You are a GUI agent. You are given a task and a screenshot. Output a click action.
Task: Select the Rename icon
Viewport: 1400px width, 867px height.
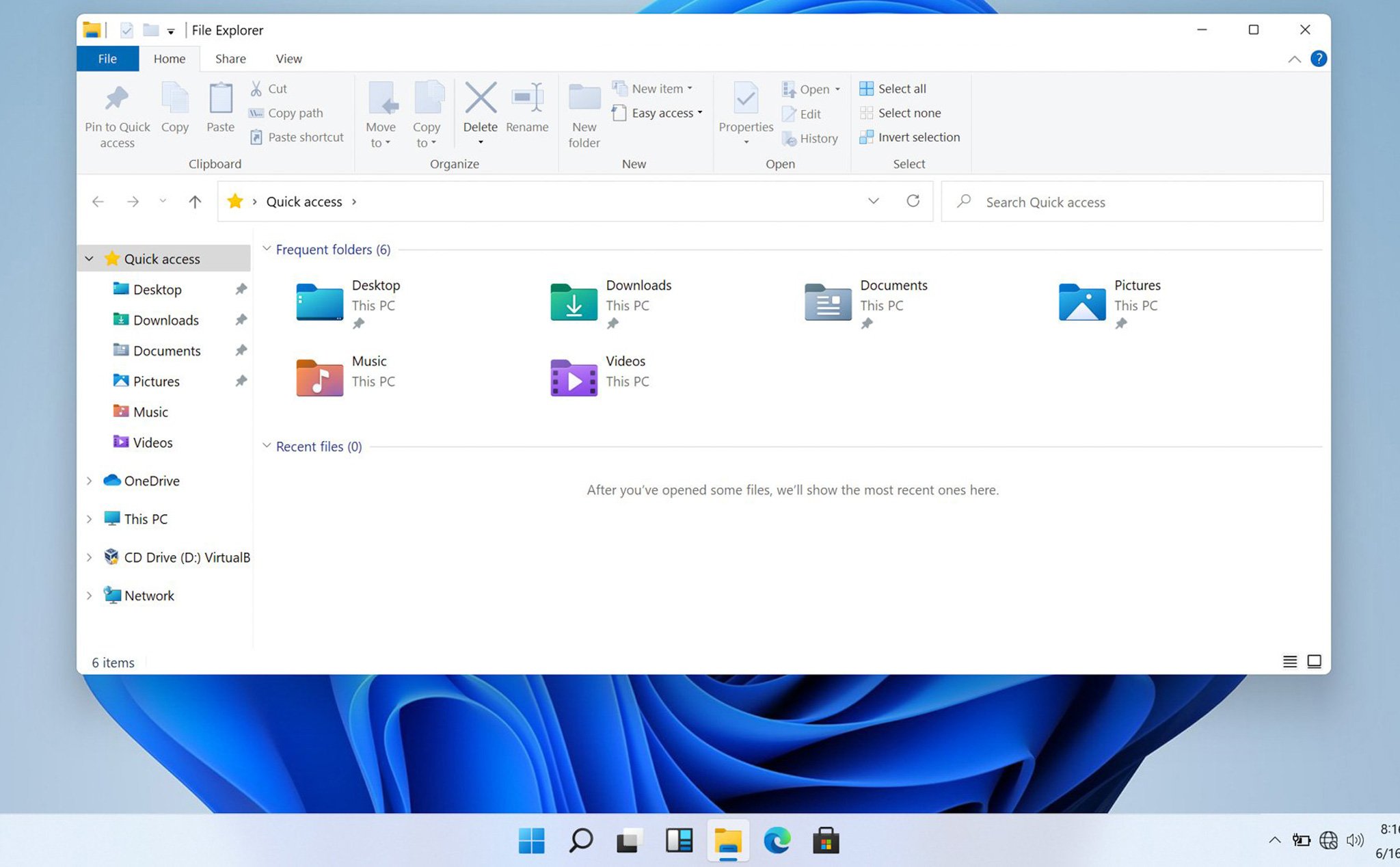point(526,103)
